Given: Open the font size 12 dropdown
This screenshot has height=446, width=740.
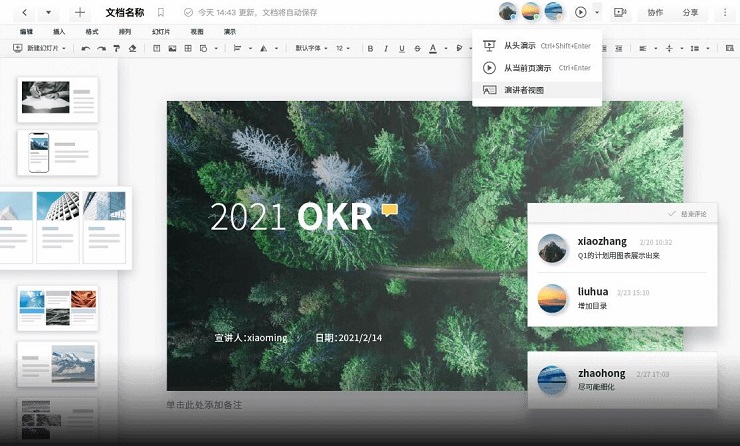Looking at the screenshot, I should 343,48.
